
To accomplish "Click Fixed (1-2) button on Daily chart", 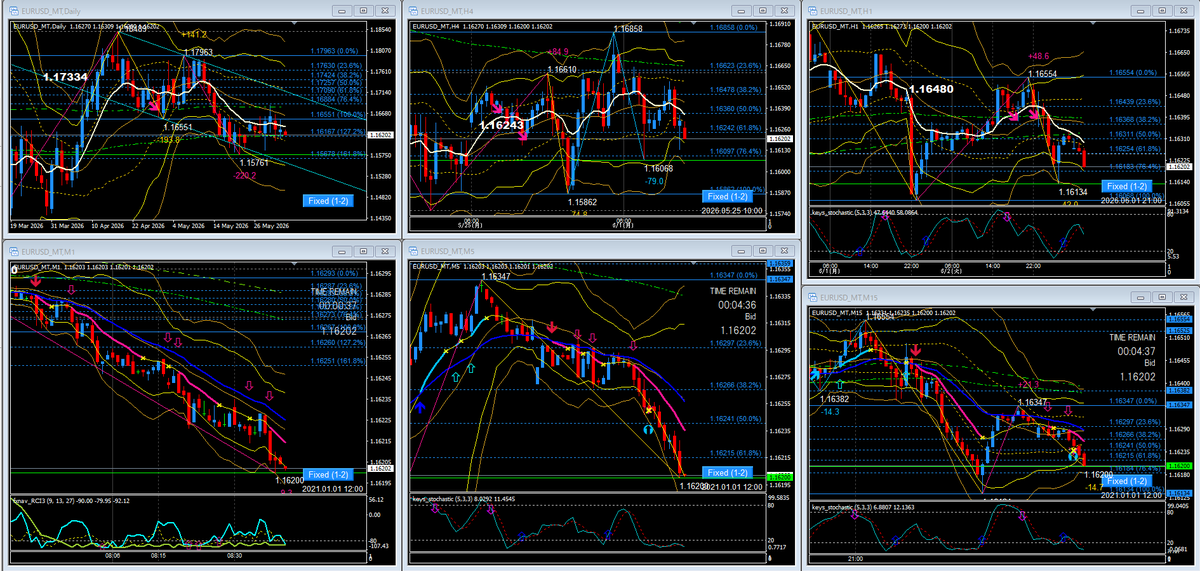I will coord(328,201).
